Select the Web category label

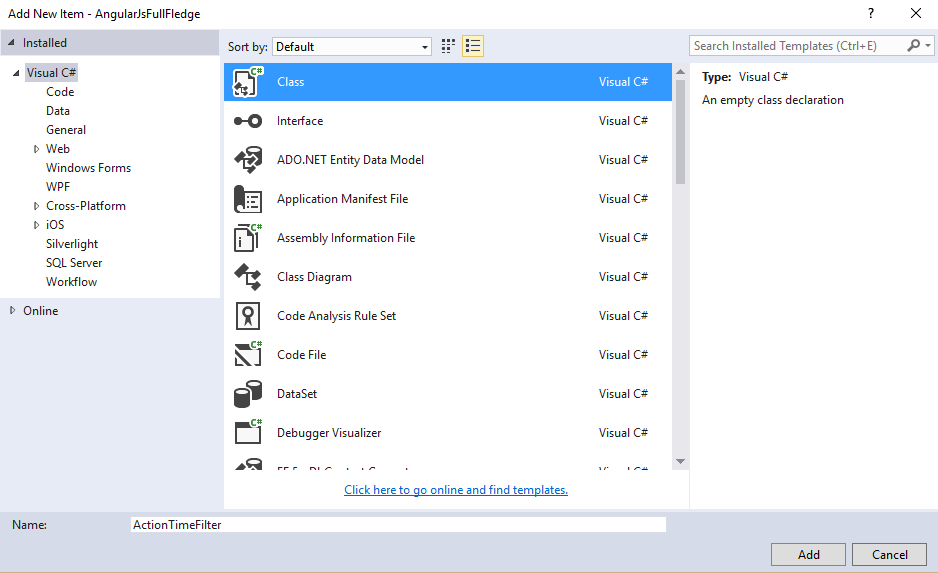(58, 149)
